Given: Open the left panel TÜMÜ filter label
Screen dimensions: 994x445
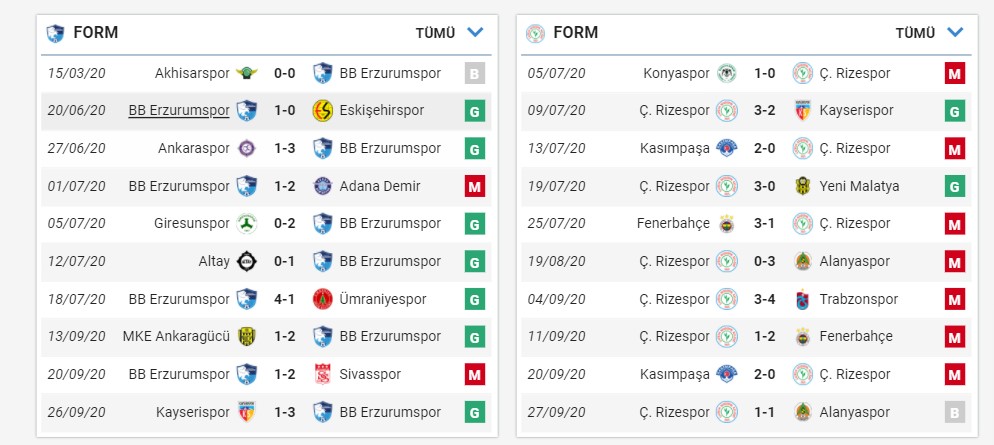Looking at the screenshot, I should pyautogui.click(x=435, y=33).
